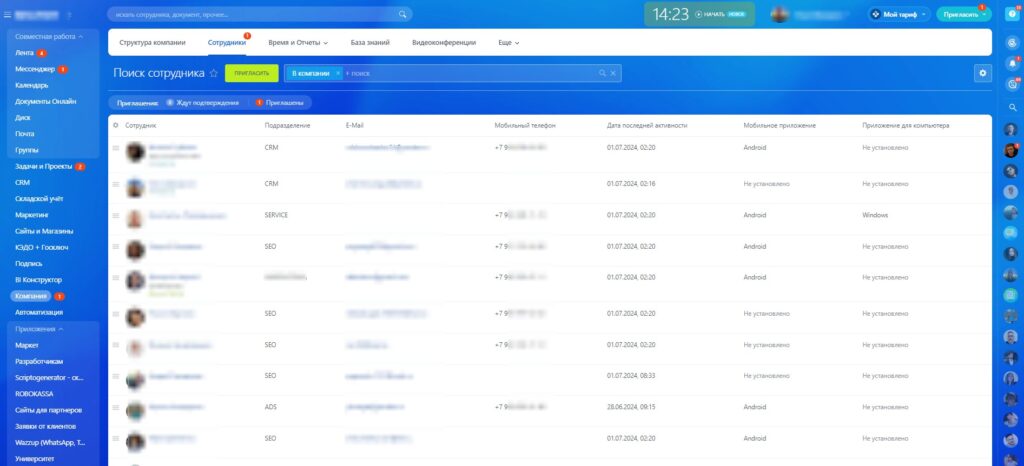Click the magnifier icon in the top search bar
The height and width of the screenshot is (466, 1024).
[403, 14]
